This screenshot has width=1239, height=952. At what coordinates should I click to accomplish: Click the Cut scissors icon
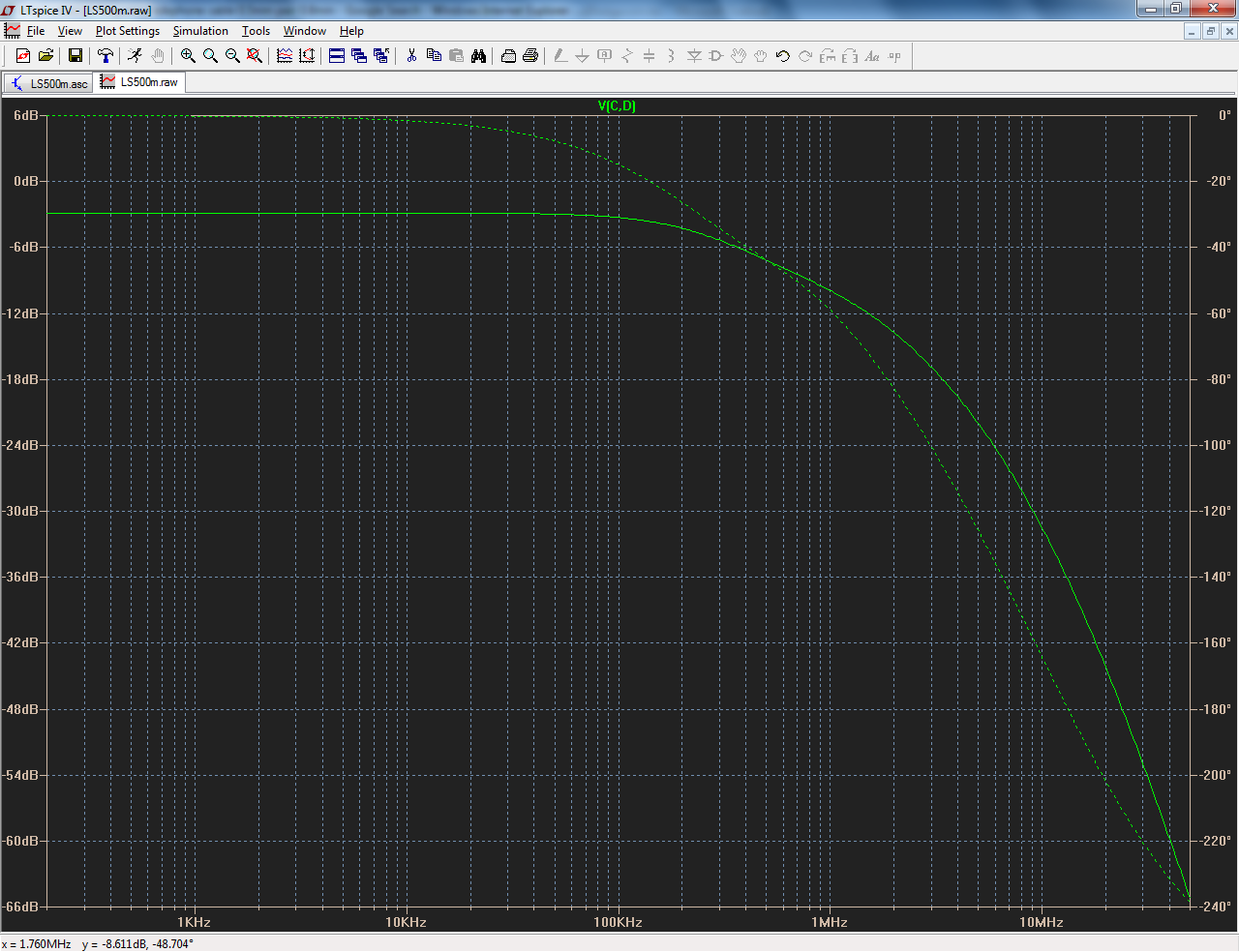[x=411, y=56]
